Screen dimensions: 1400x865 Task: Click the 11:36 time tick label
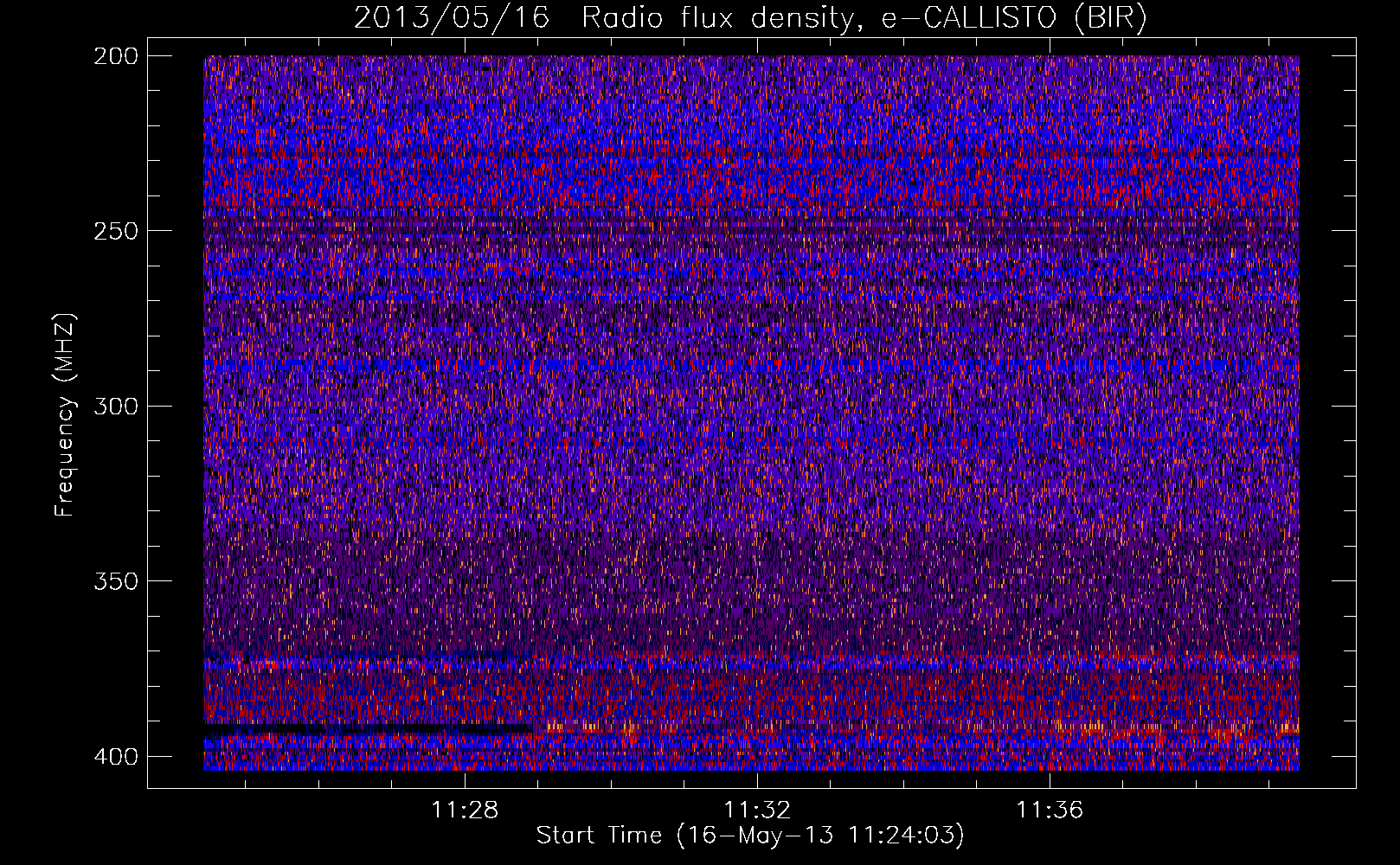(1050, 811)
